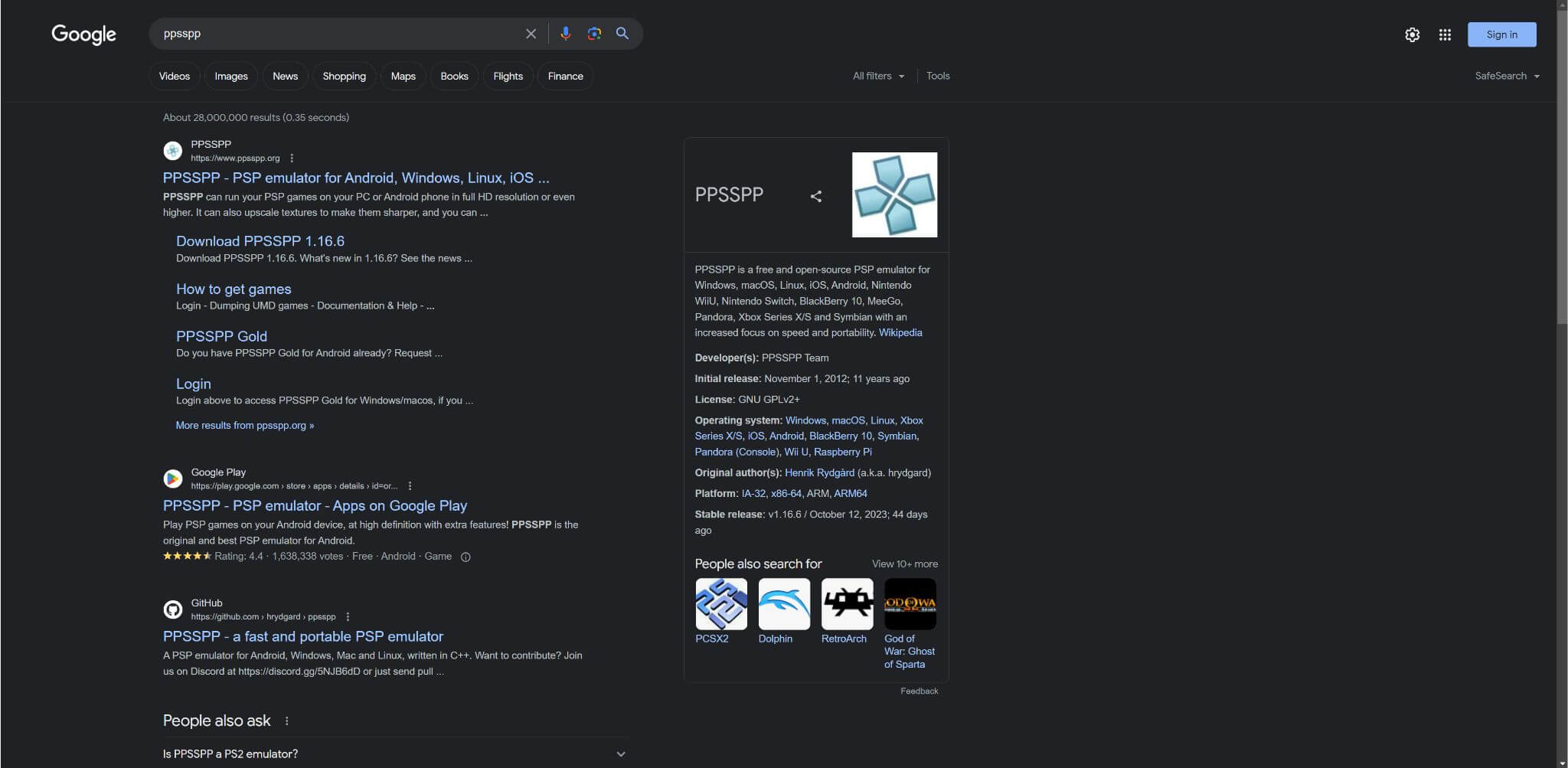Viewport: 1568px width, 768px height.
Task: Switch to the Videos tab
Action: tap(175, 76)
